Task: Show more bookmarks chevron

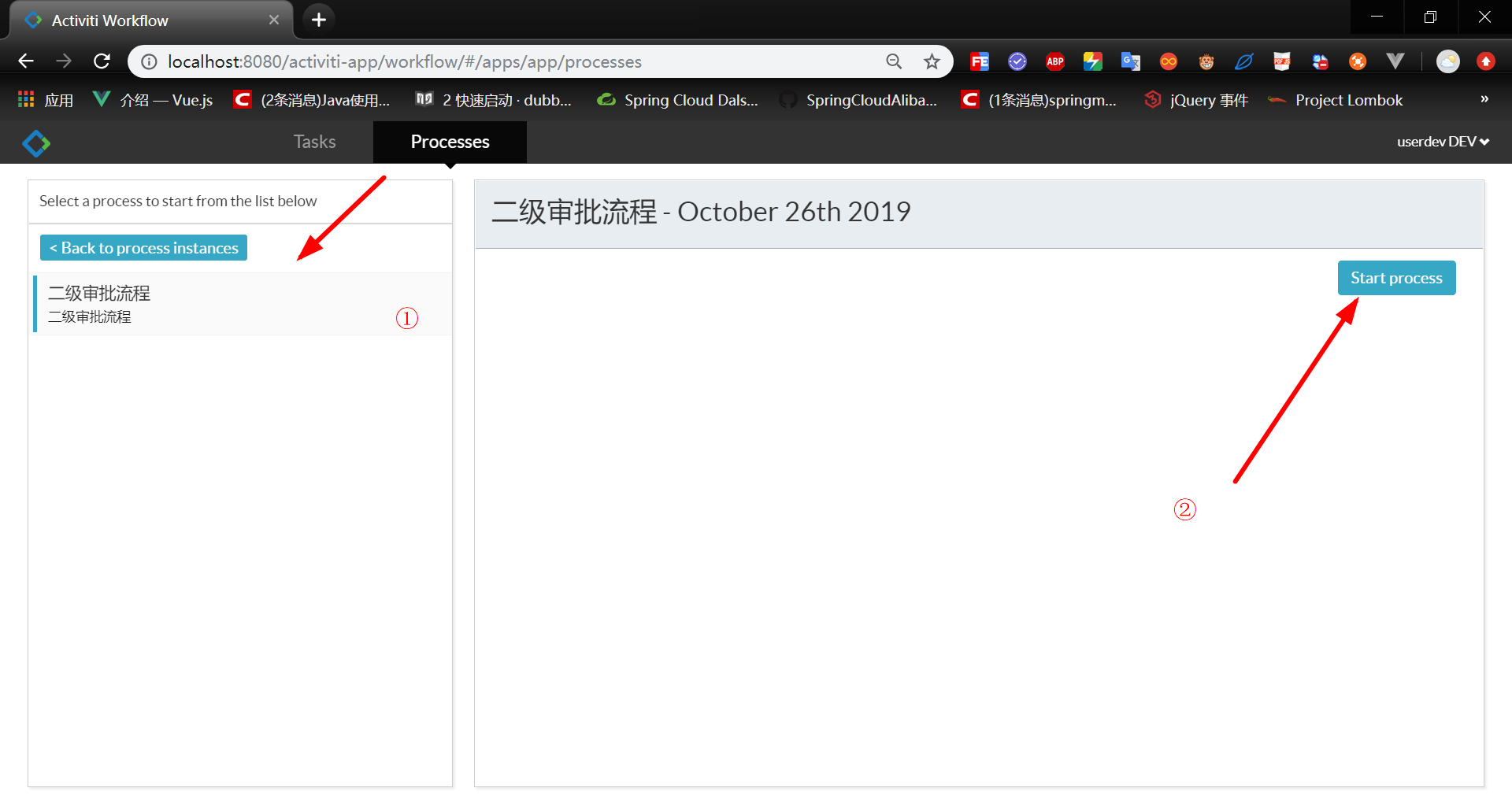Action: [x=1484, y=99]
